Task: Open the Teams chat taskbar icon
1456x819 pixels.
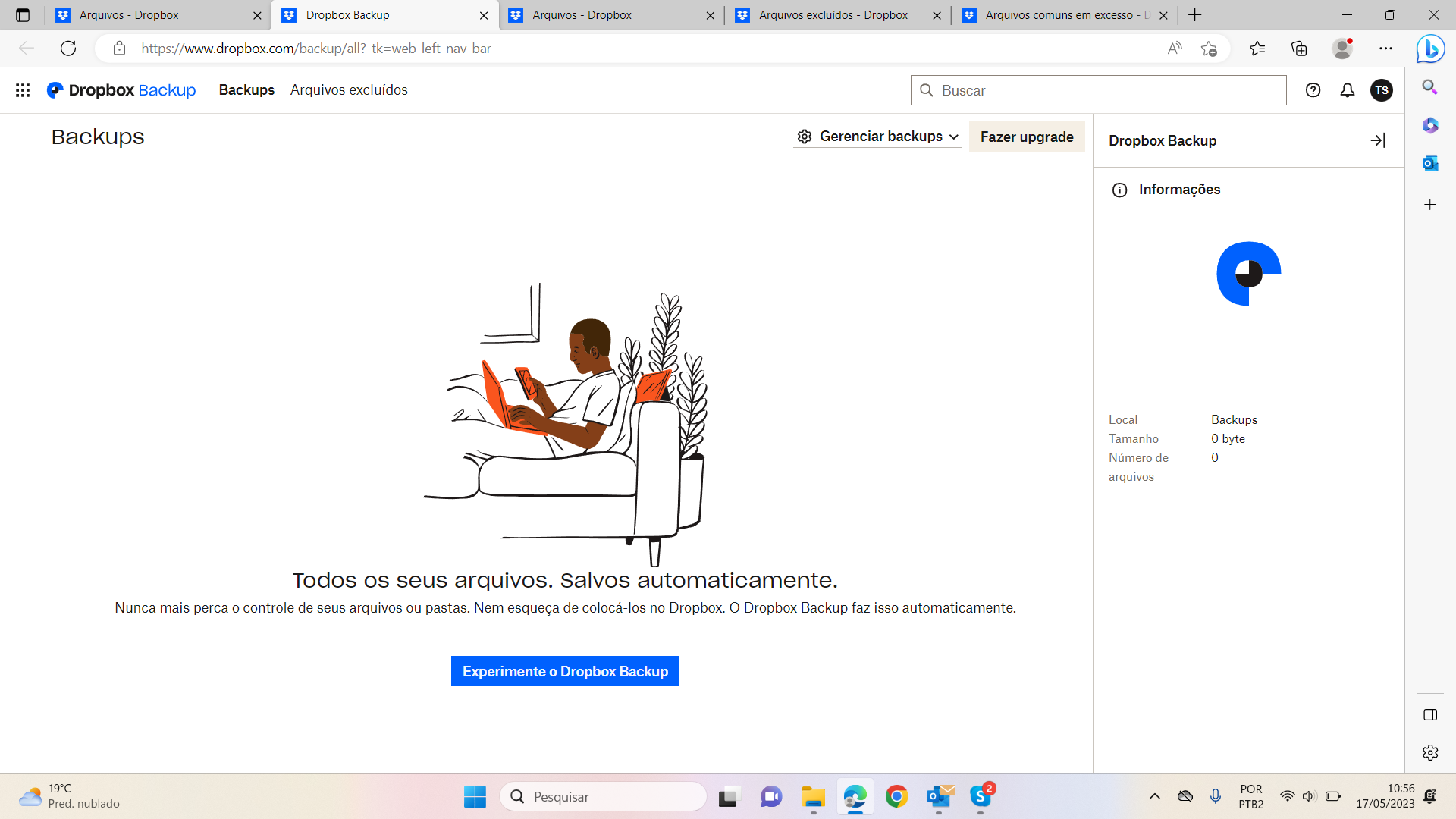Action: tap(771, 796)
